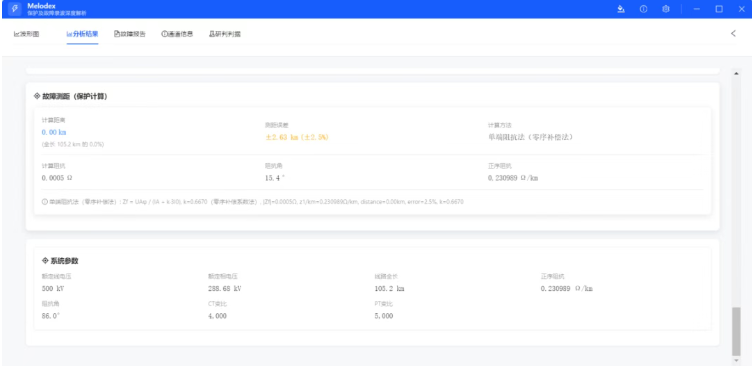The image size is (752, 366).
Task: Click the vertical scrollbar thumb
Action: [x=736, y=331]
